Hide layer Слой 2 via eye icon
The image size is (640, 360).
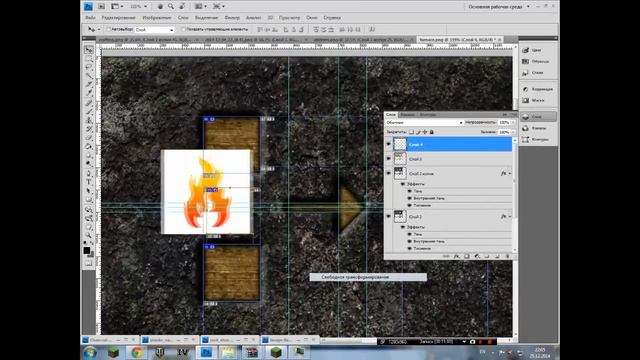click(x=389, y=216)
